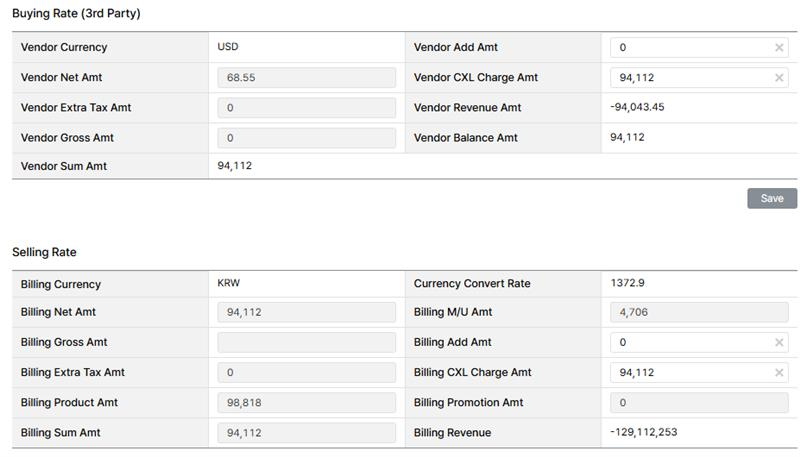Click the Billing Revenue value

pyautogui.click(x=646, y=432)
